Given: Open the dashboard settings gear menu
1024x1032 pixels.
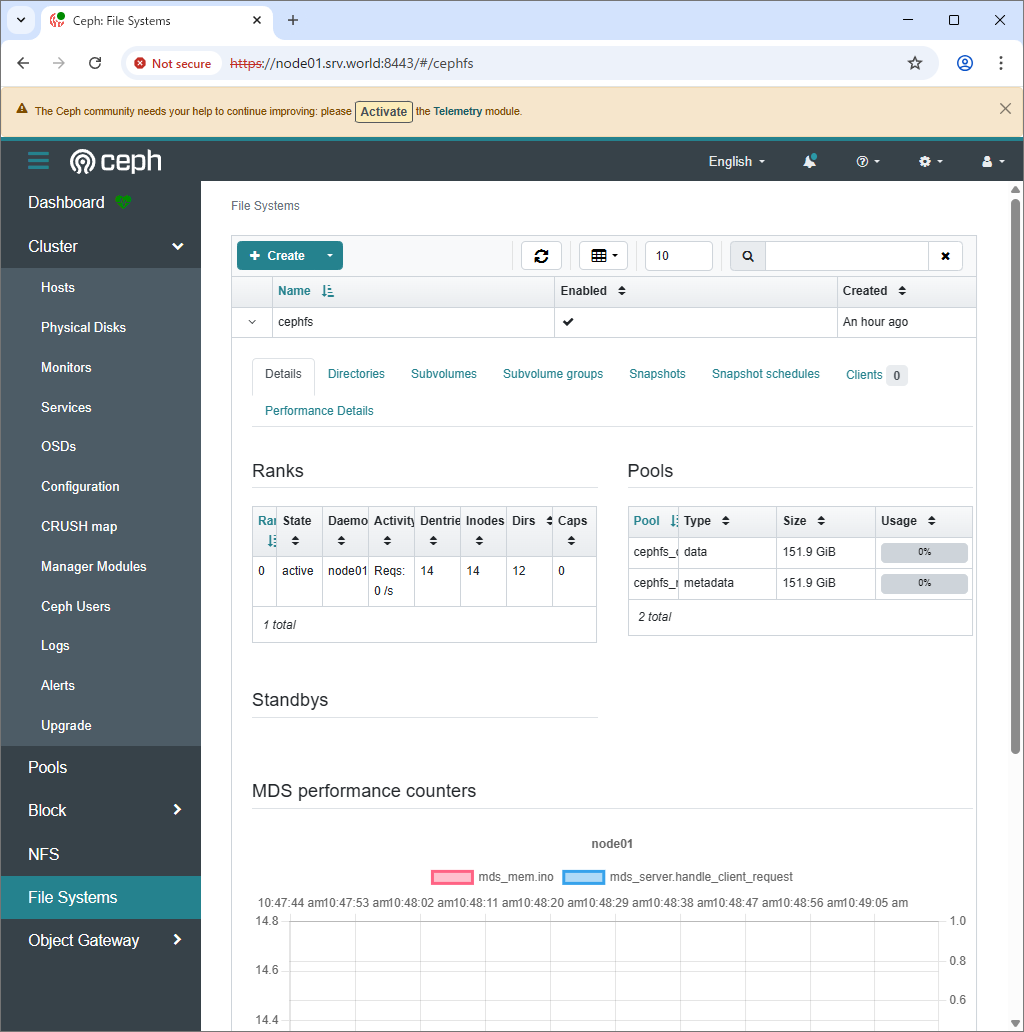Looking at the screenshot, I should [x=930, y=161].
